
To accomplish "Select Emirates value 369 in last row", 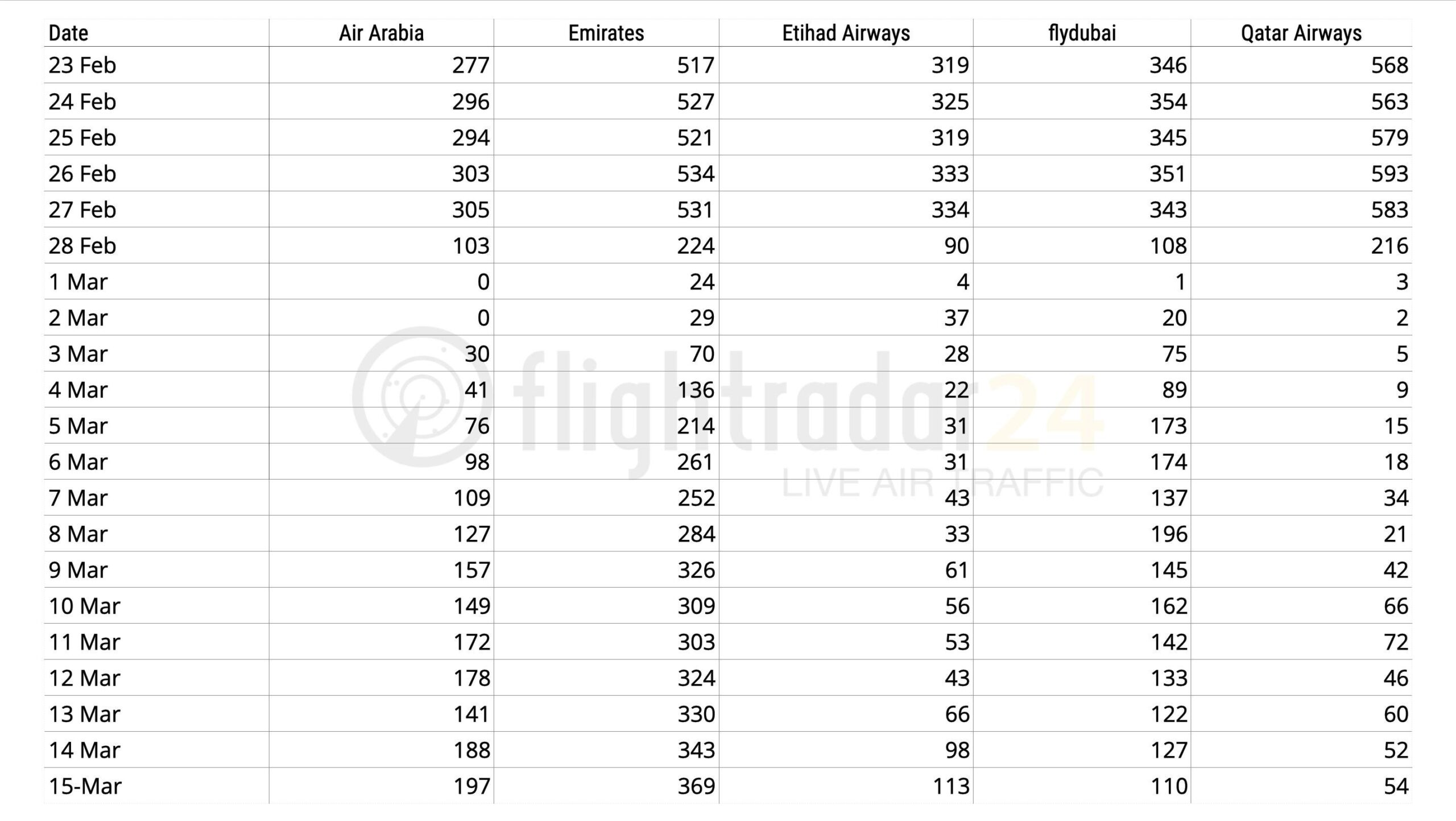I will [x=696, y=786].
